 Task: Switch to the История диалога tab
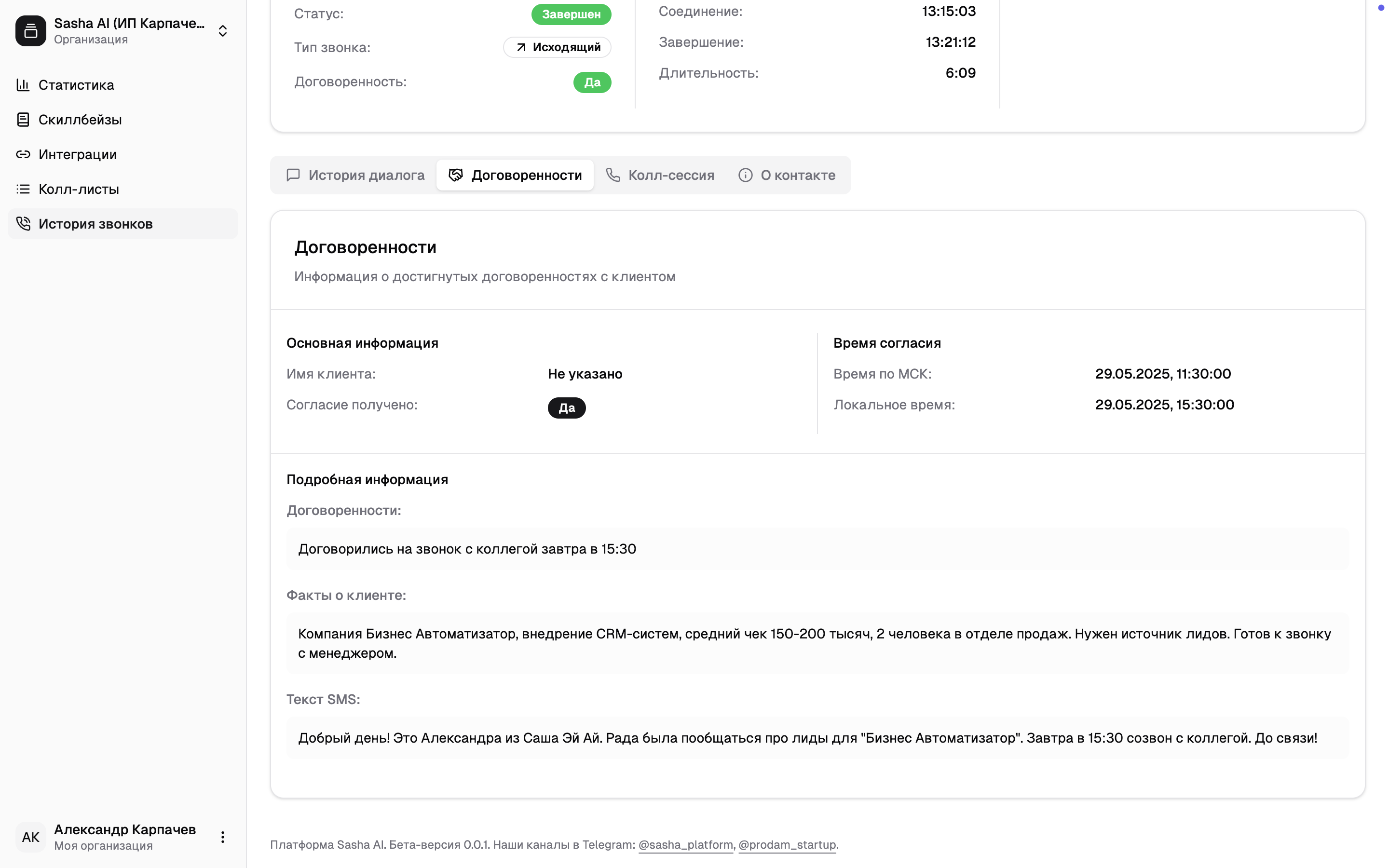(355, 175)
